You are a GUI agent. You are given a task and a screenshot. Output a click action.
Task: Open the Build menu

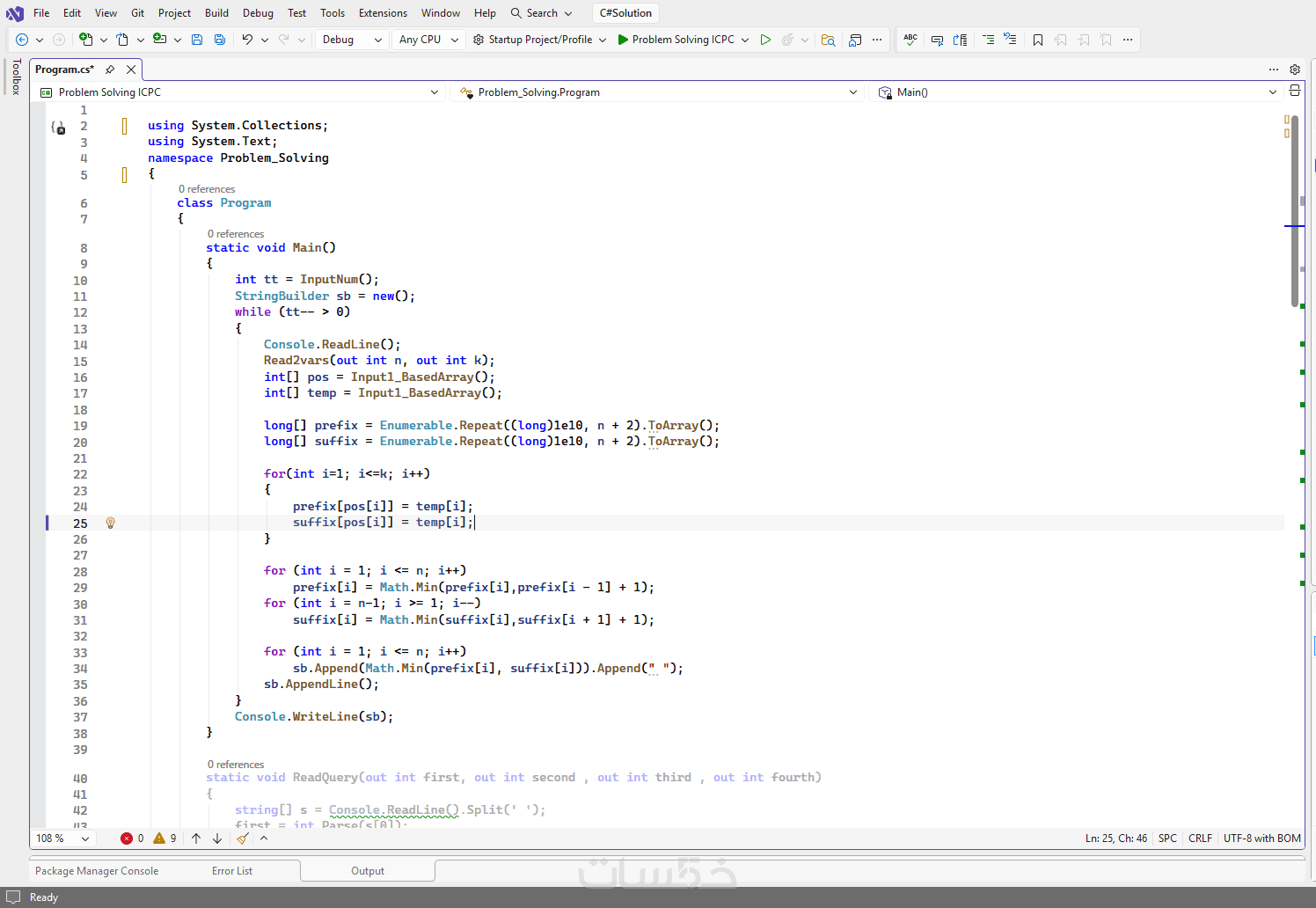tap(216, 13)
